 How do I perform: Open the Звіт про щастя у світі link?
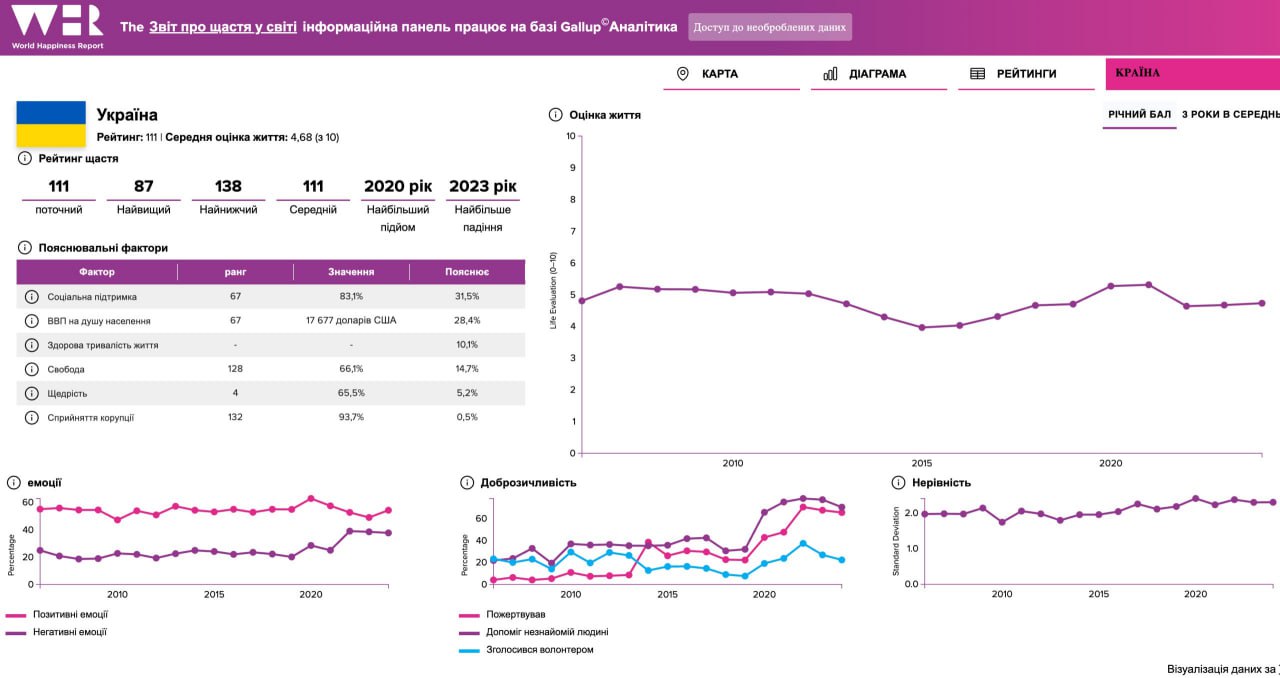(x=222, y=27)
